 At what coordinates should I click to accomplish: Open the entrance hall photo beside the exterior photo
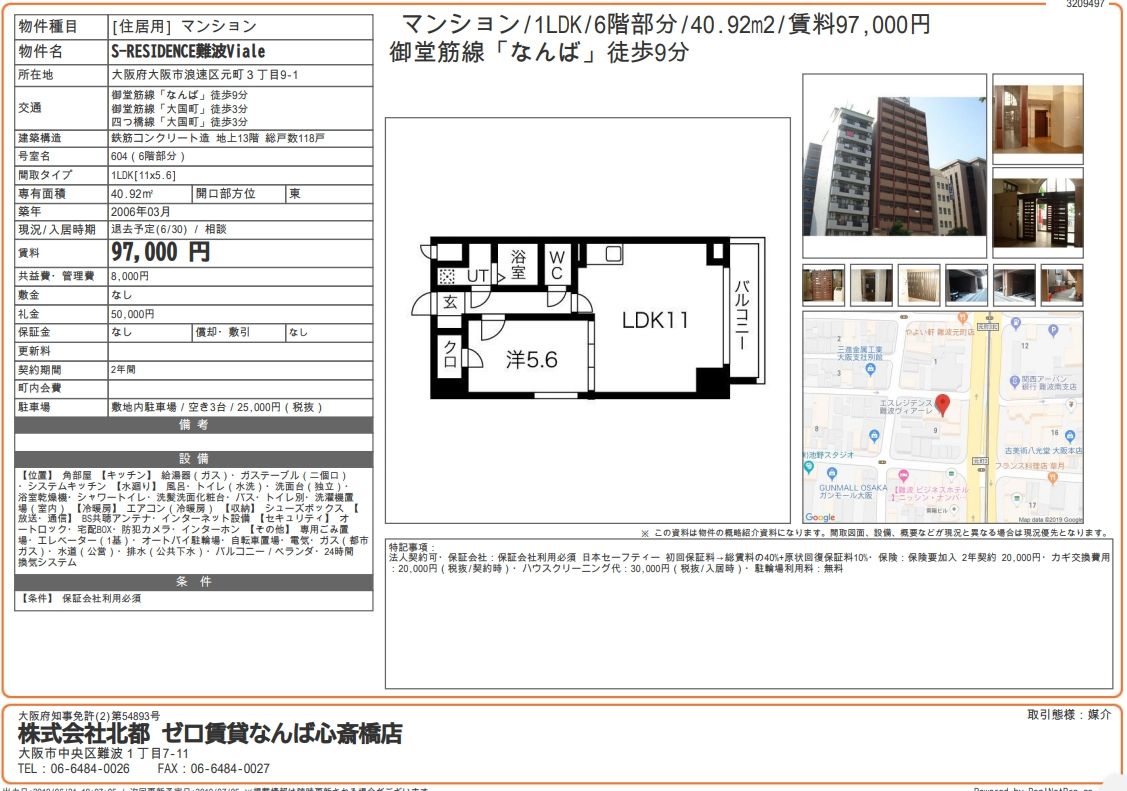pyautogui.click(x=1038, y=119)
